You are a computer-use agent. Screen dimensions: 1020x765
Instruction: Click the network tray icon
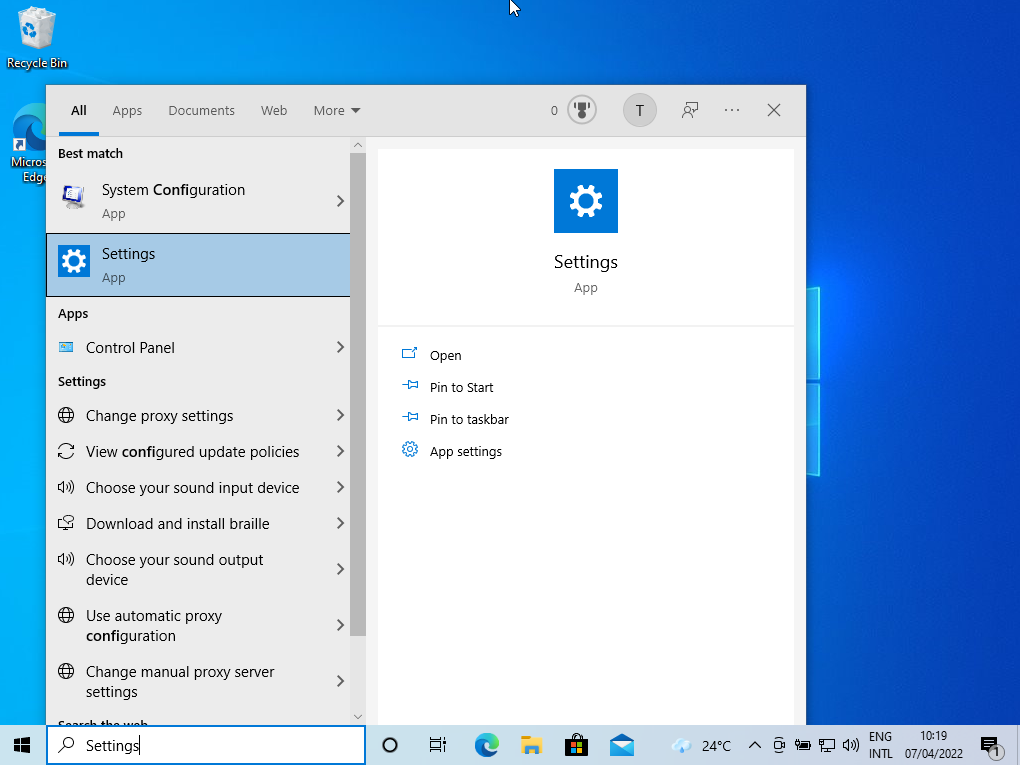pyautogui.click(x=827, y=745)
